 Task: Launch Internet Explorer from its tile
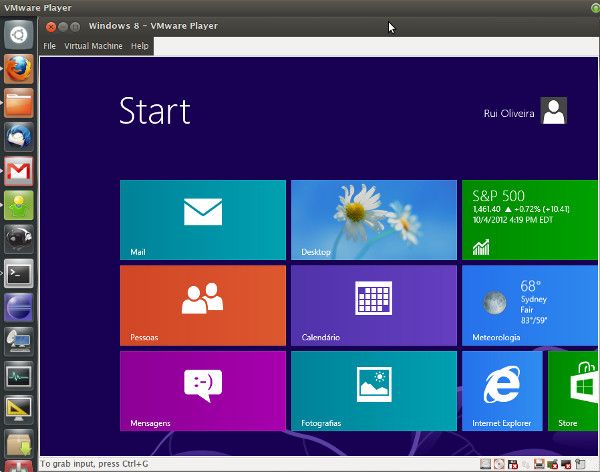click(501, 390)
